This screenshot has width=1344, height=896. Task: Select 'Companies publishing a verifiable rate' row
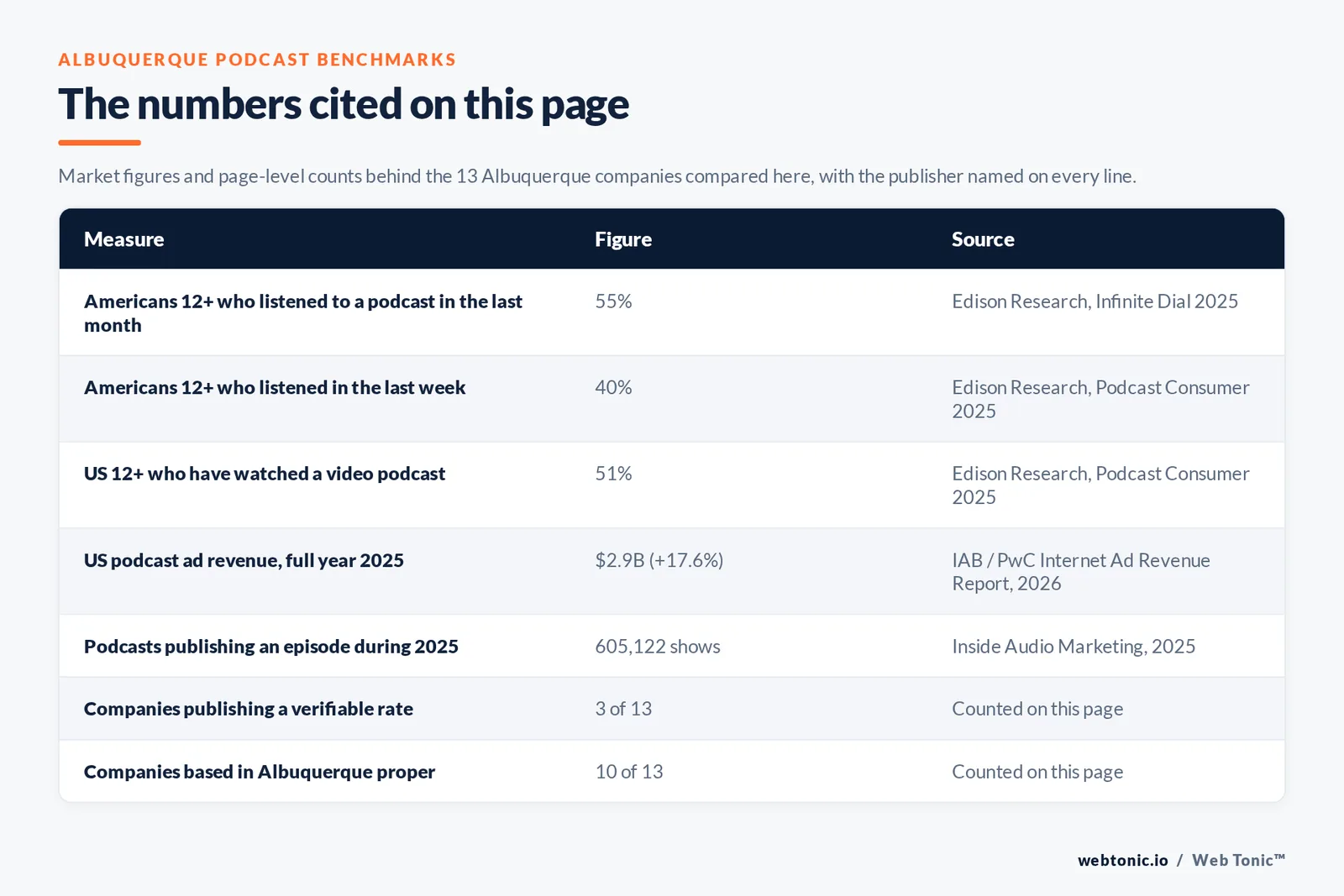[x=672, y=709]
